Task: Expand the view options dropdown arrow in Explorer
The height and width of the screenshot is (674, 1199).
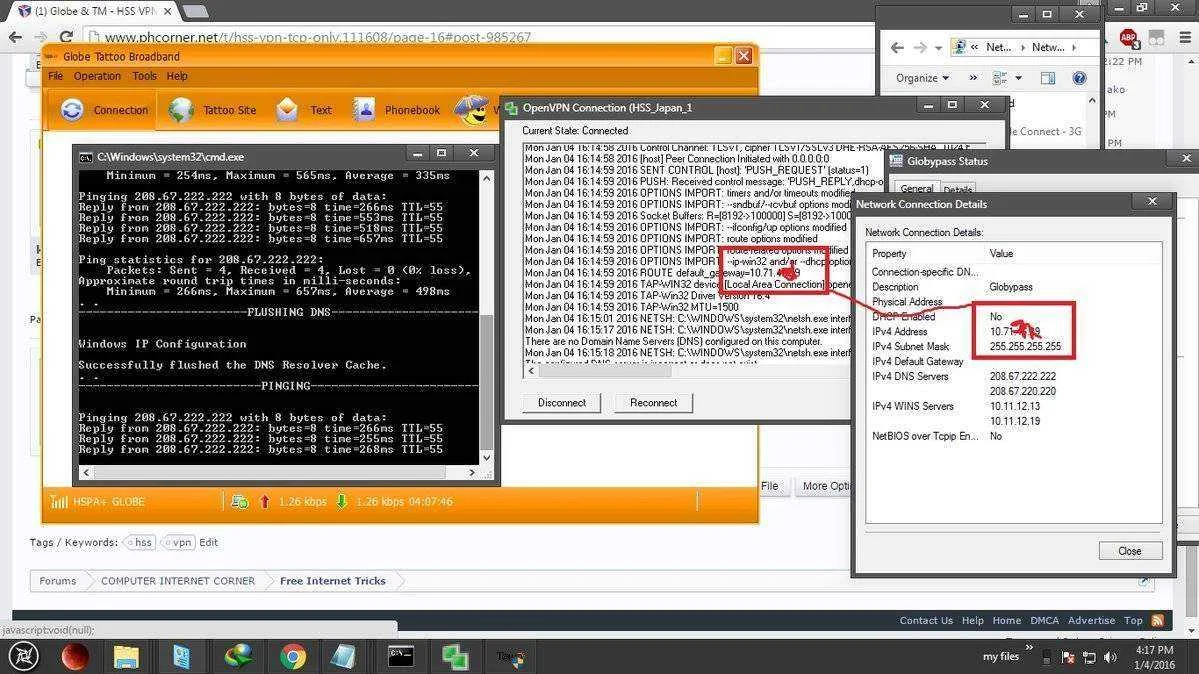Action: tap(1018, 78)
